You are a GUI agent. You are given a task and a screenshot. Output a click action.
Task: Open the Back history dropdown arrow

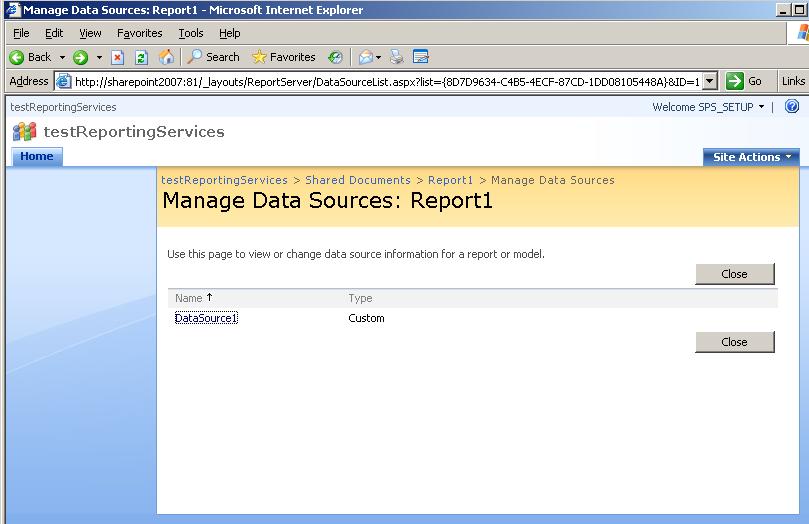coord(62,57)
